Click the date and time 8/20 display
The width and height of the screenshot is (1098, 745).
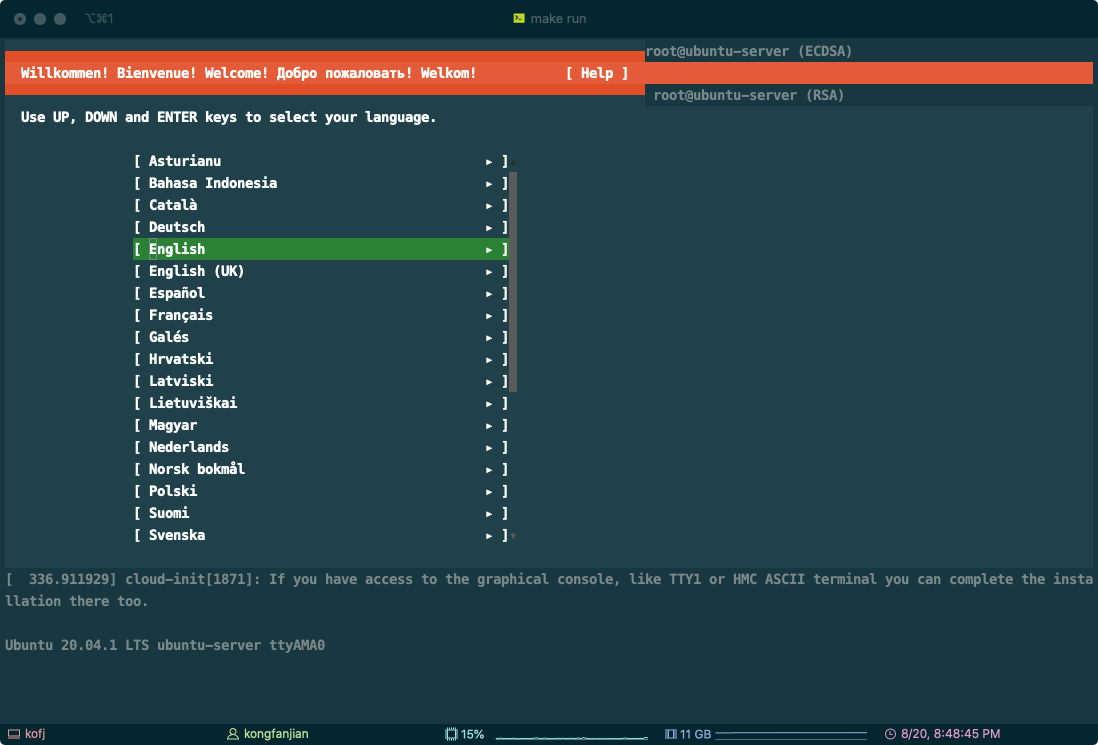point(950,734)
